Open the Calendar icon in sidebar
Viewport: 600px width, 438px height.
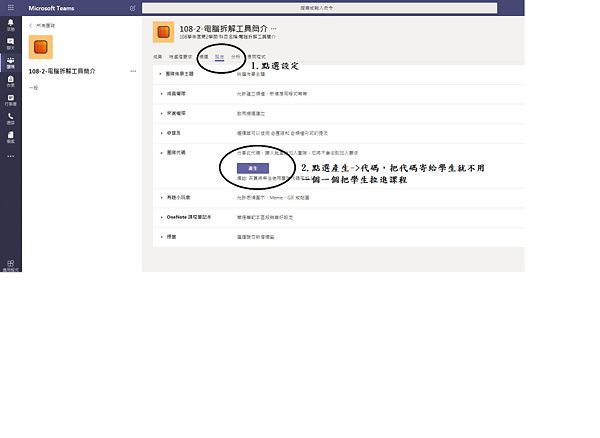pos(10,99)
